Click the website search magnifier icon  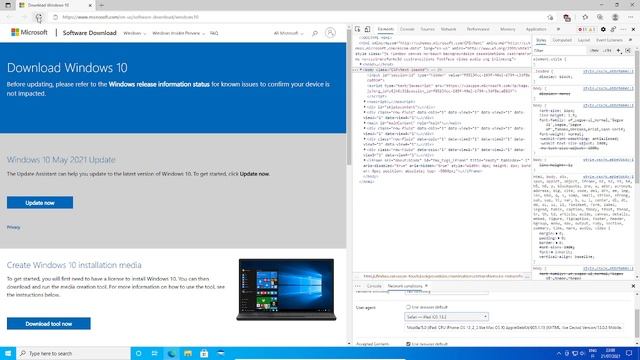click(315, 33)
